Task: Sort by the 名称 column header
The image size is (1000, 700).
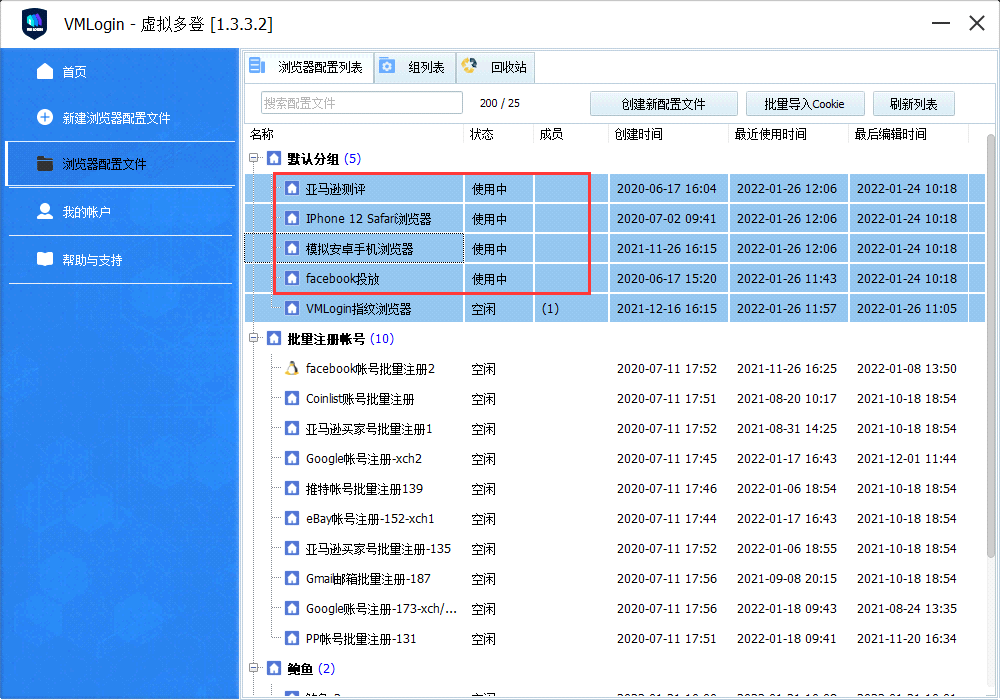Action: pos(355,134)
